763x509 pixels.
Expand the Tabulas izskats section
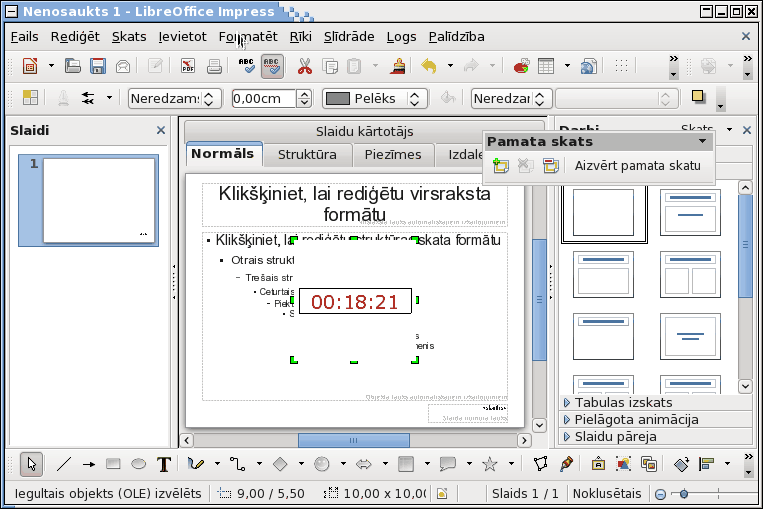[654, 403]
